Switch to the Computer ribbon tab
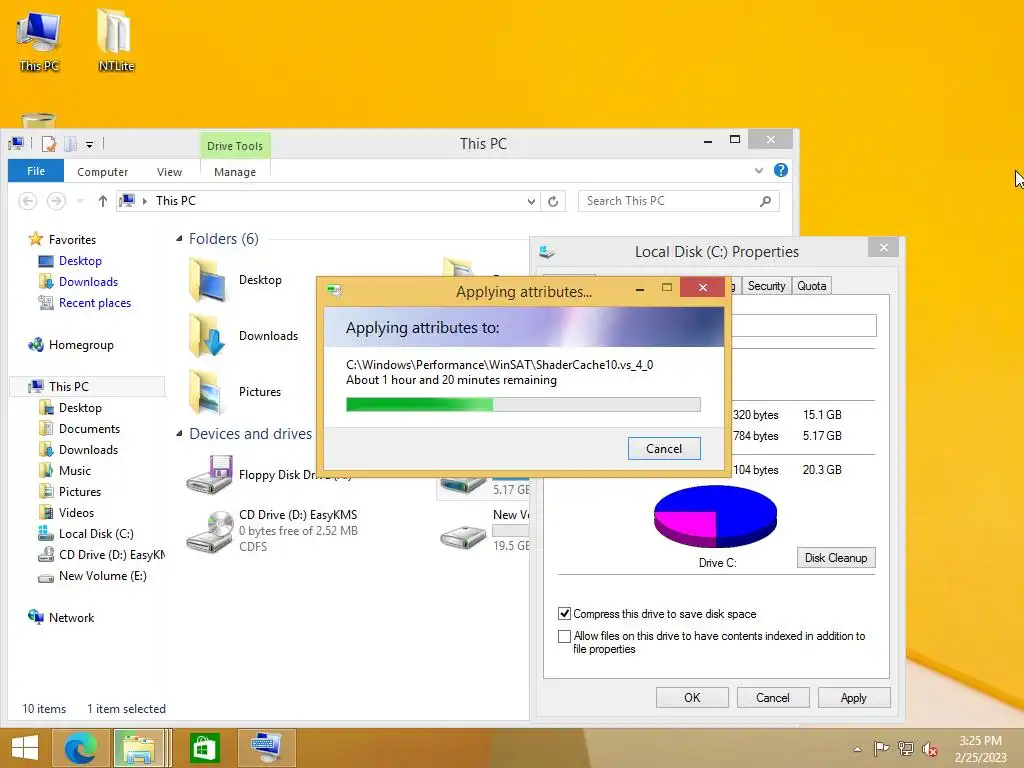 click(103, 172)
